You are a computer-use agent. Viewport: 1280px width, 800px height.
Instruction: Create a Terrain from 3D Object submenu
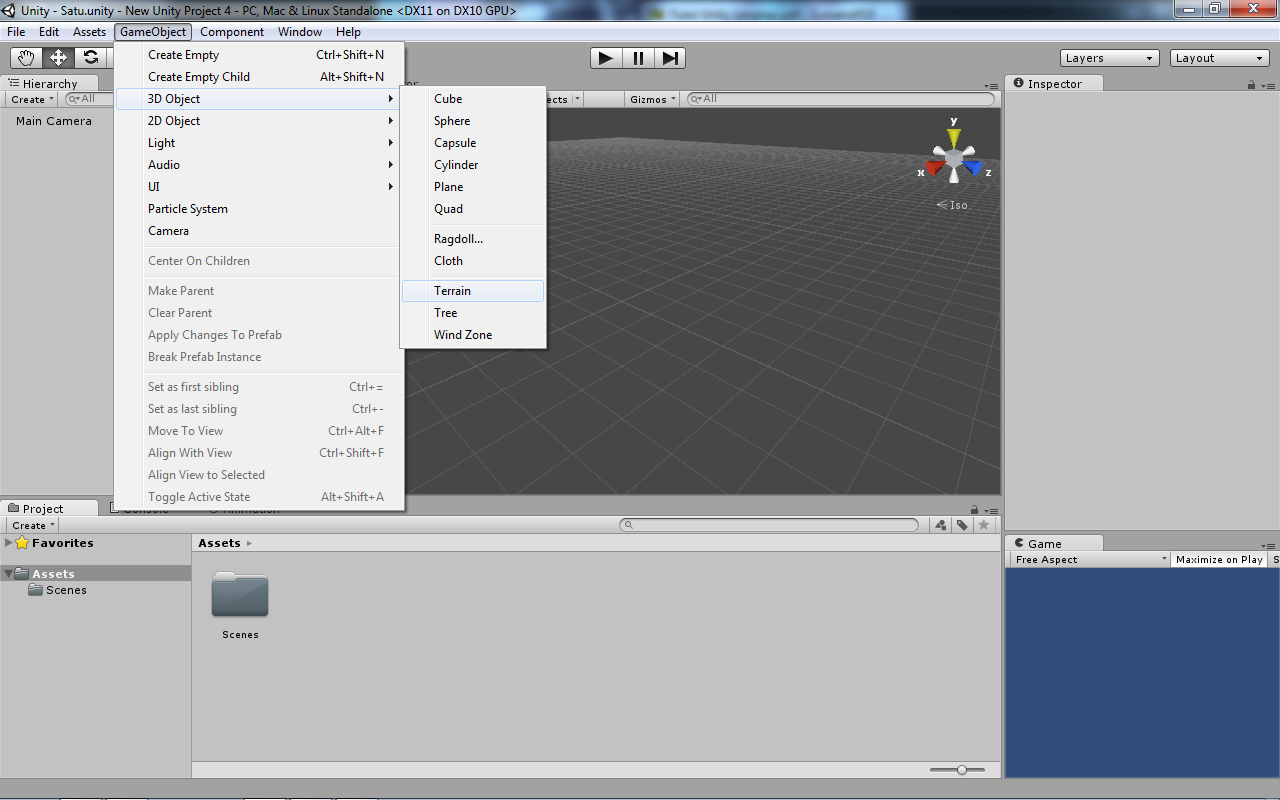(x=473, y=291)
